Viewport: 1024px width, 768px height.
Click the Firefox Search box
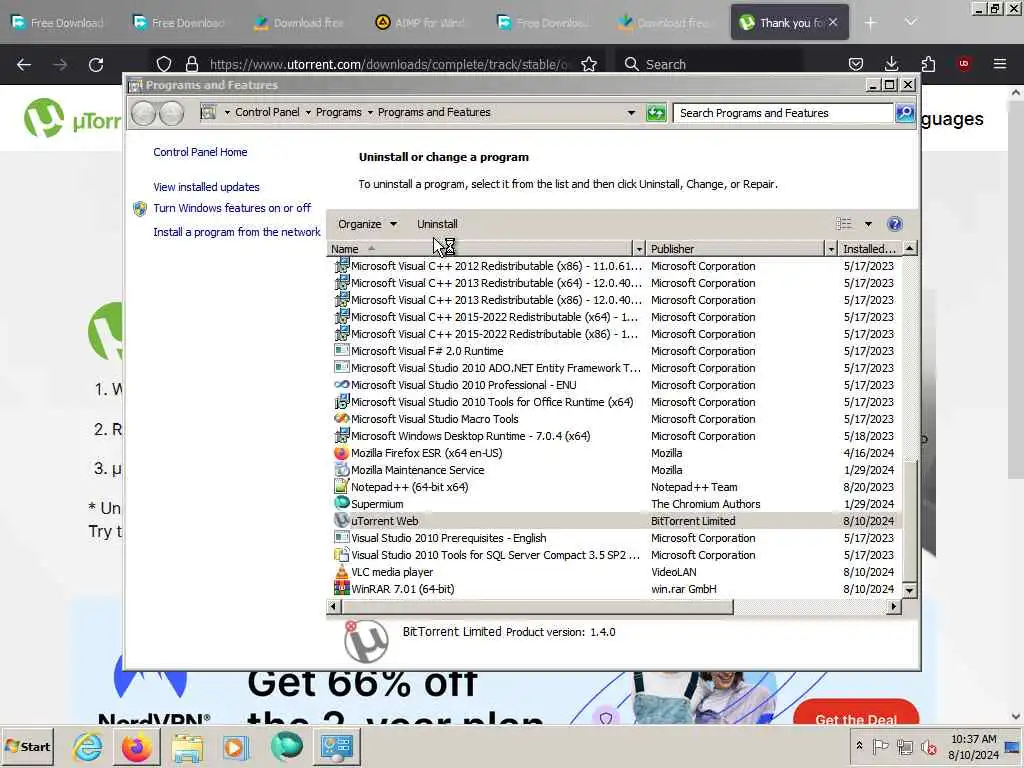(712, 64)
